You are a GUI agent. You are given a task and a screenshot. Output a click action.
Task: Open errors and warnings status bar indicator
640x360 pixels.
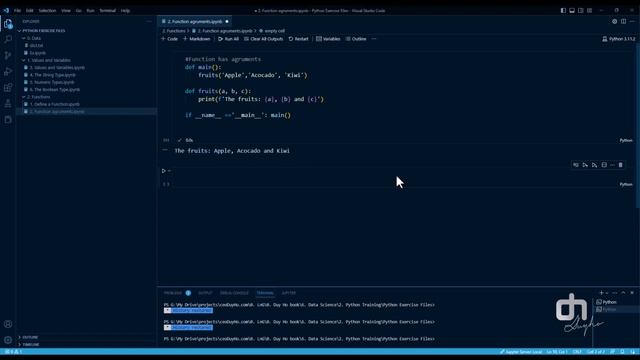tap(13, 352)
